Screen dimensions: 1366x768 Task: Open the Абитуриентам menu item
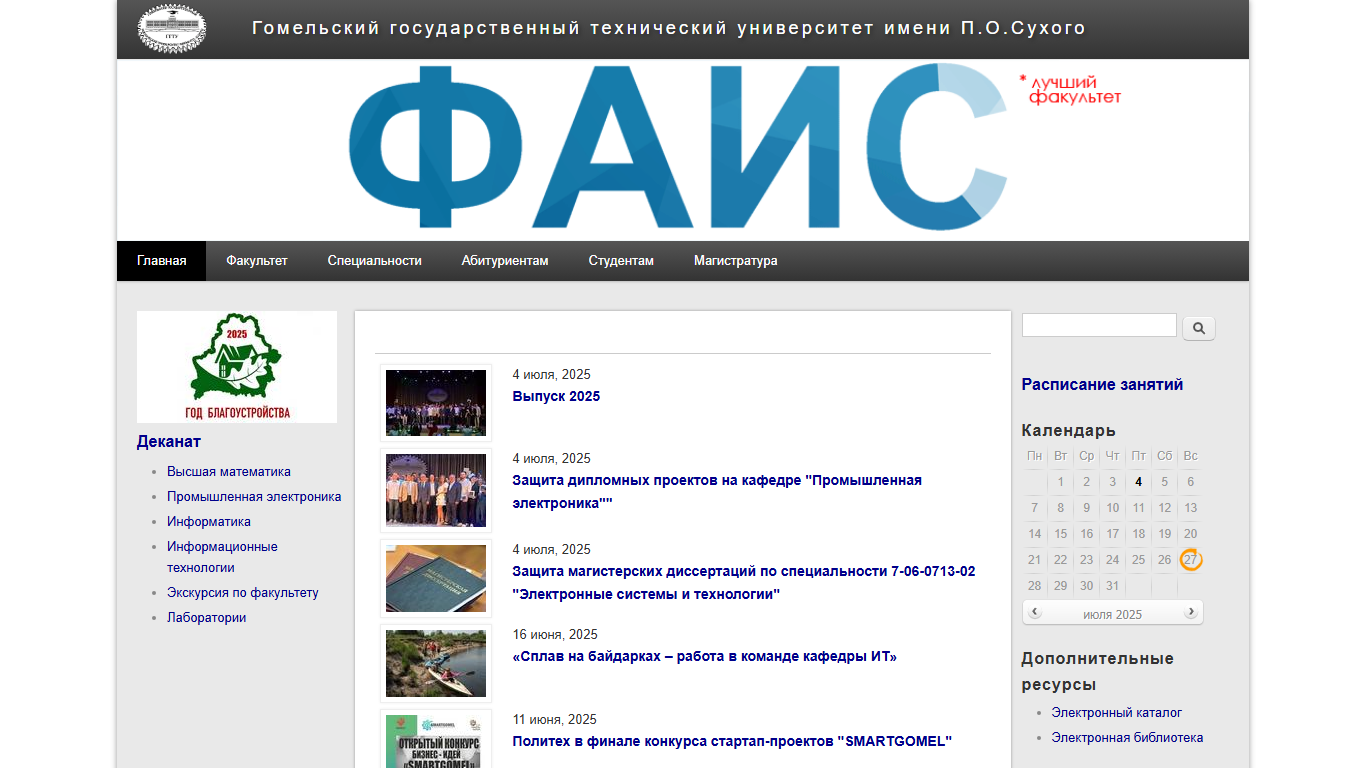pos(505,261)
